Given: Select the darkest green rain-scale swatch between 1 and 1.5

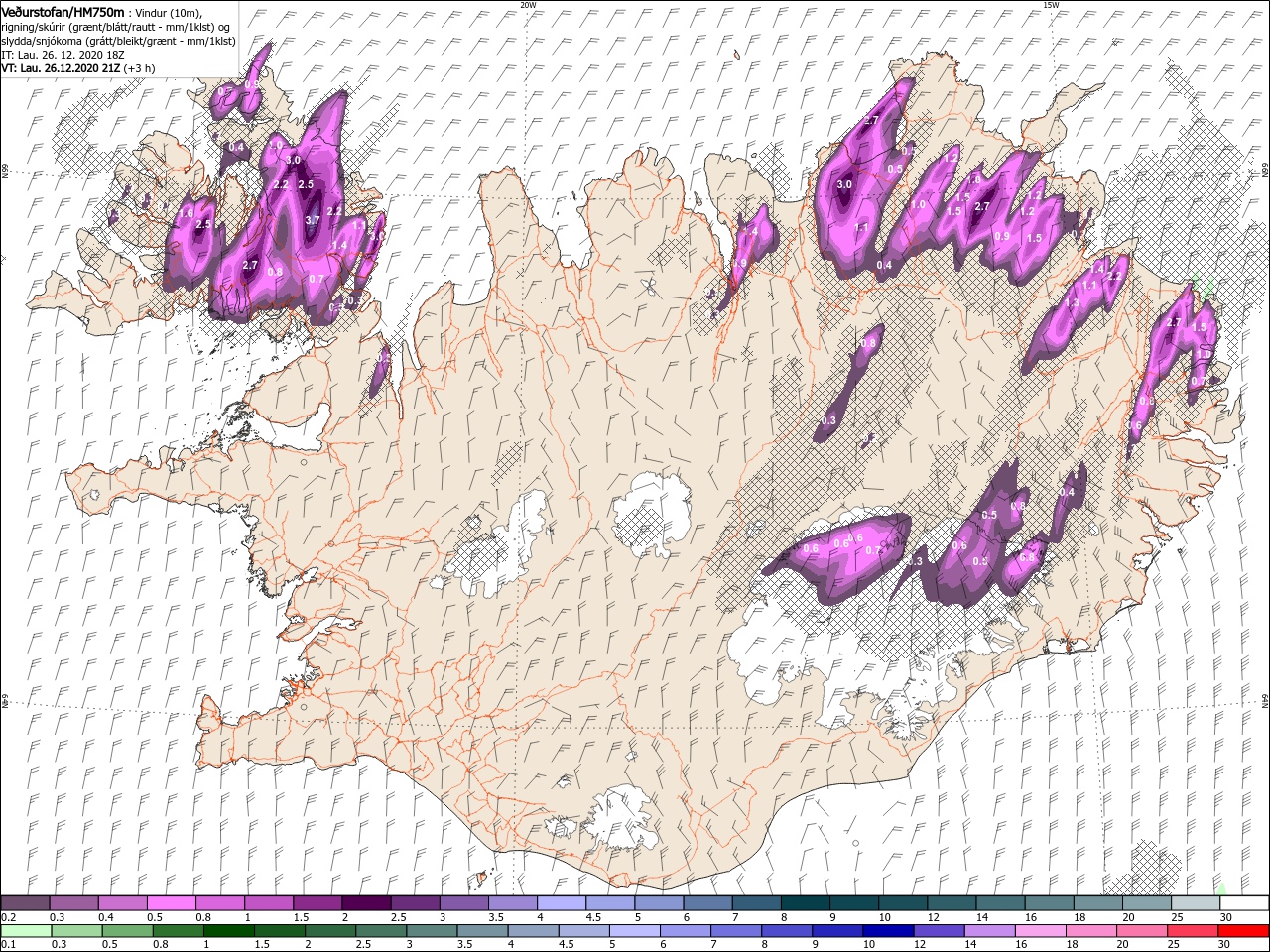Looking at the screenshot, I should [229, 930].
